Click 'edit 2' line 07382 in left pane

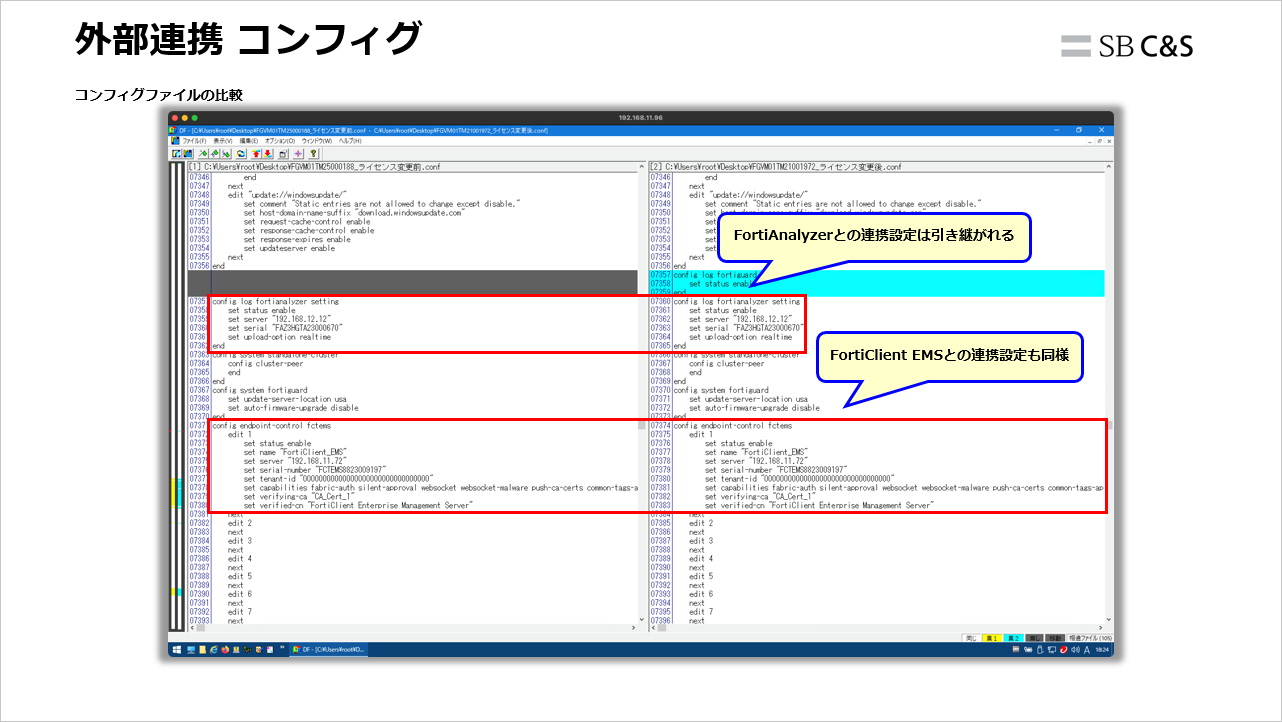(x=240, y=523)
